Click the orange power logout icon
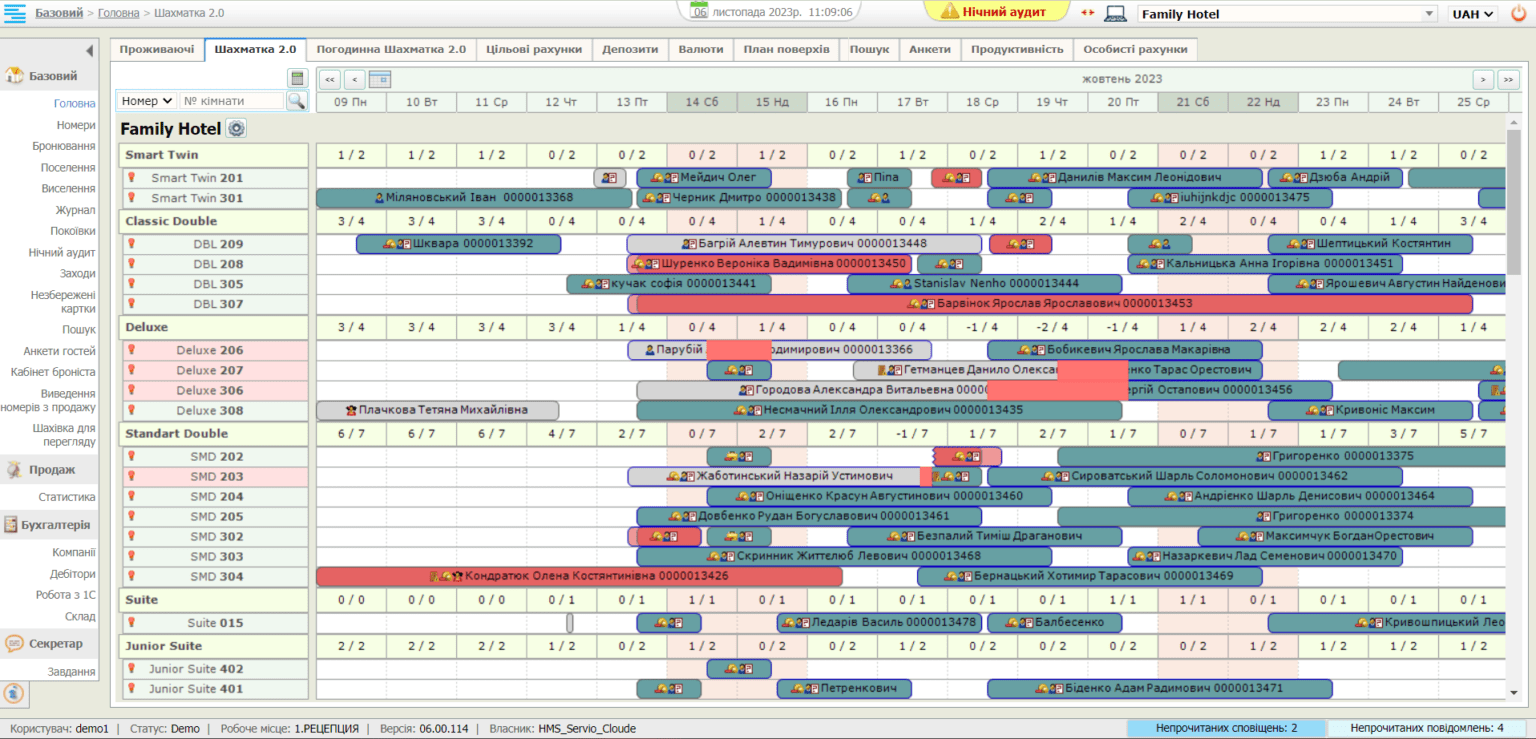The height and width of the screenshot is (739, 1536). point(1518,14)
